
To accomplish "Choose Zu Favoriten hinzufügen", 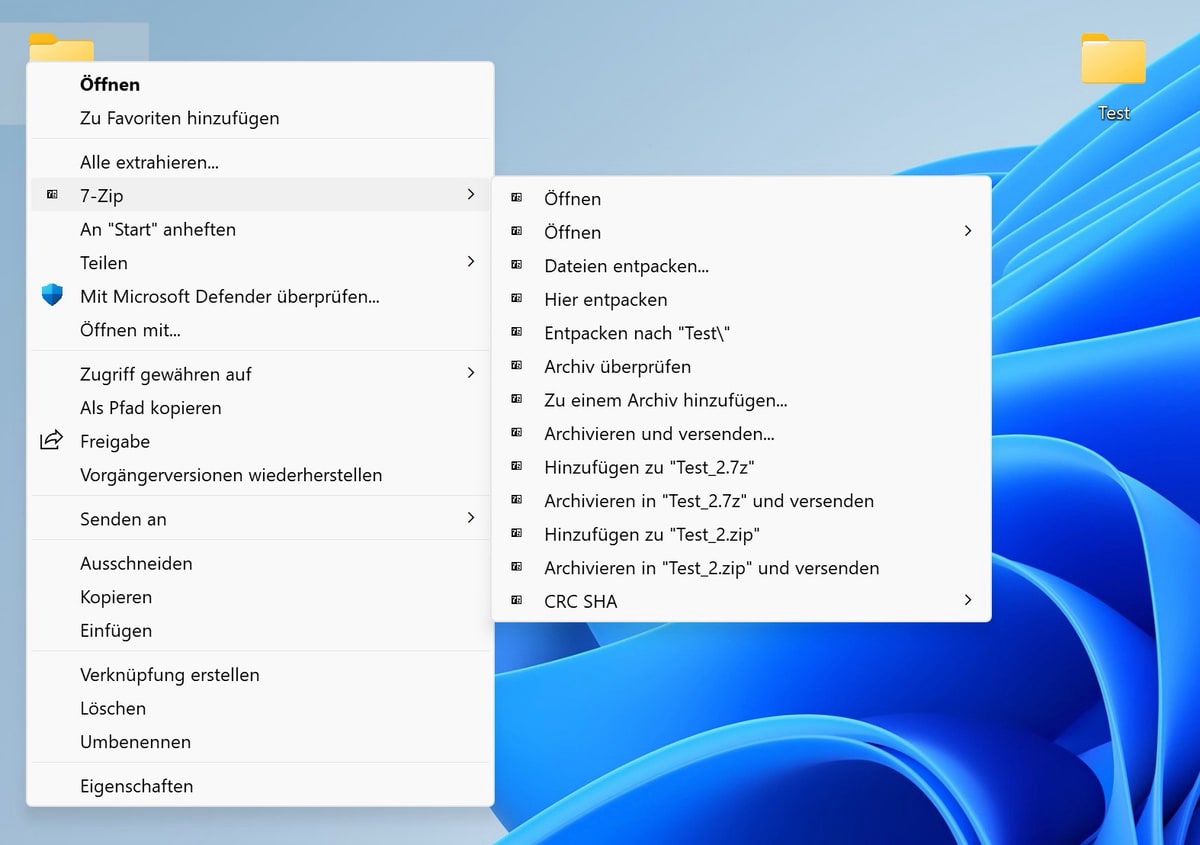I will click(x=179, y=118).
